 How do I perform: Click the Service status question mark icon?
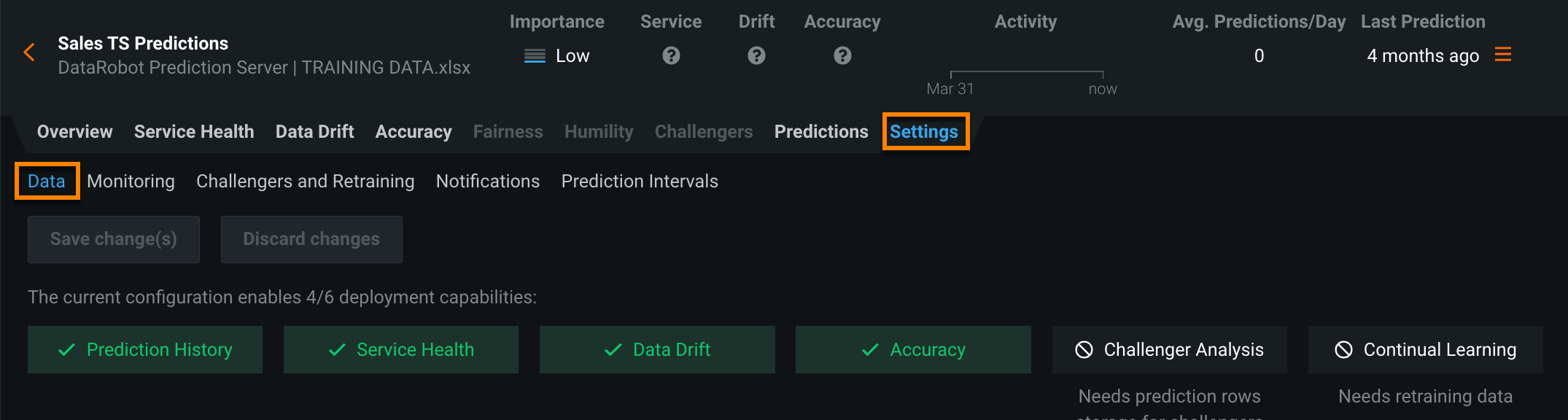(x=671, y=55)
